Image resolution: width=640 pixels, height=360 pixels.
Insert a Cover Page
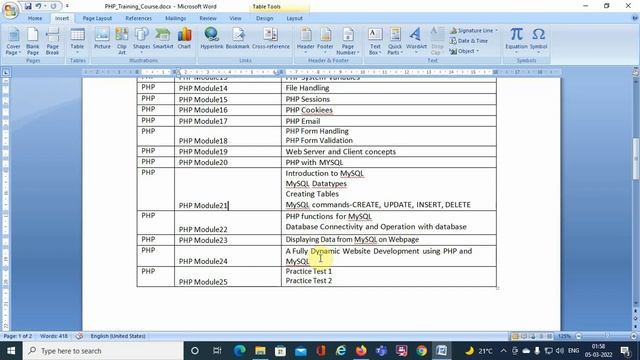pyautogui.click(x=13, y=41)
